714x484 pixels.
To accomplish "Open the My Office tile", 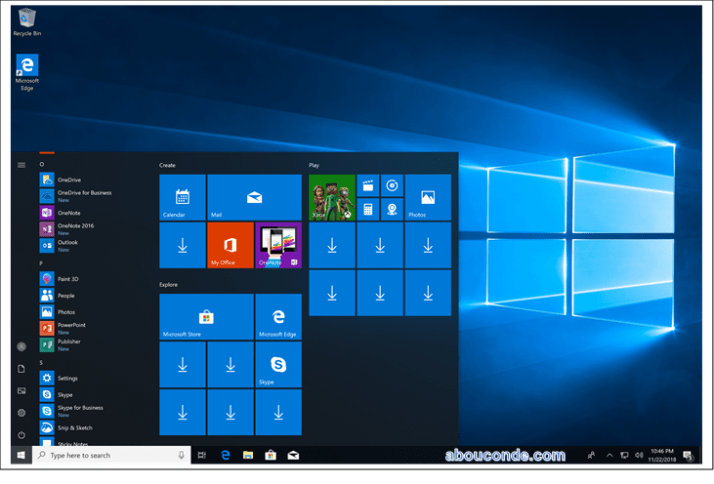I will coord(230,245).
